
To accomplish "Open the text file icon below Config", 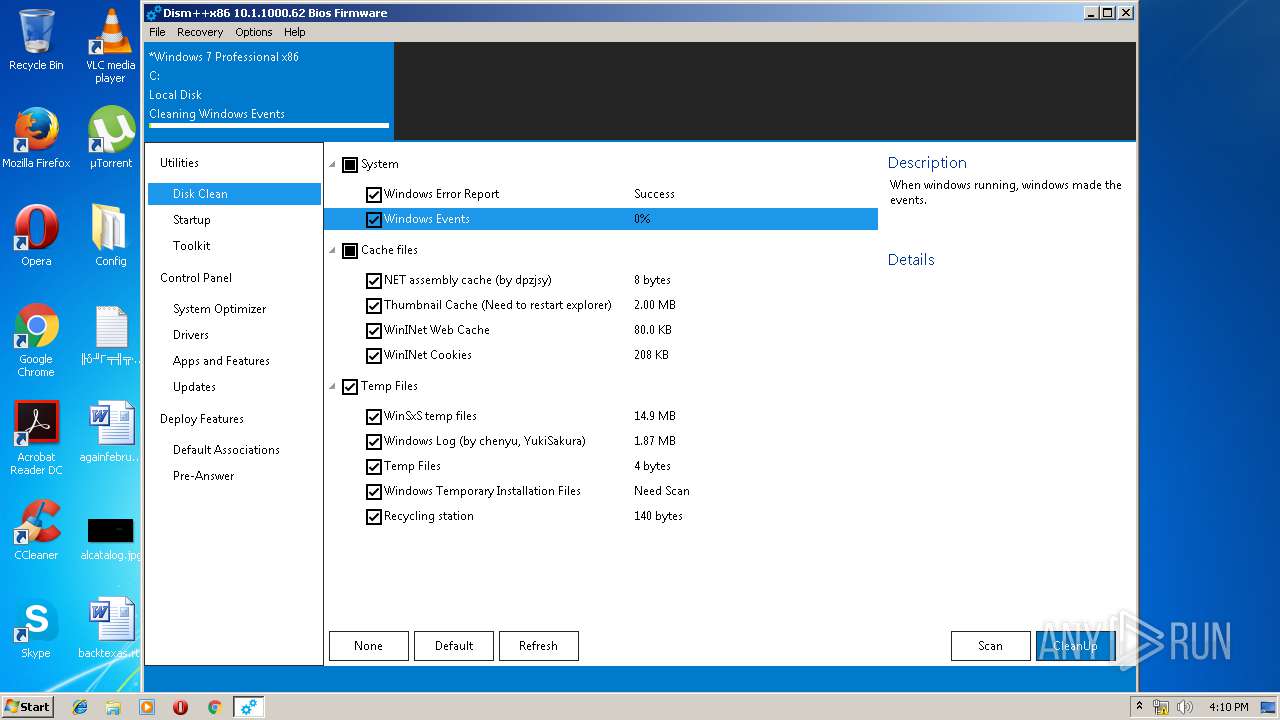I will coord(110,334).
